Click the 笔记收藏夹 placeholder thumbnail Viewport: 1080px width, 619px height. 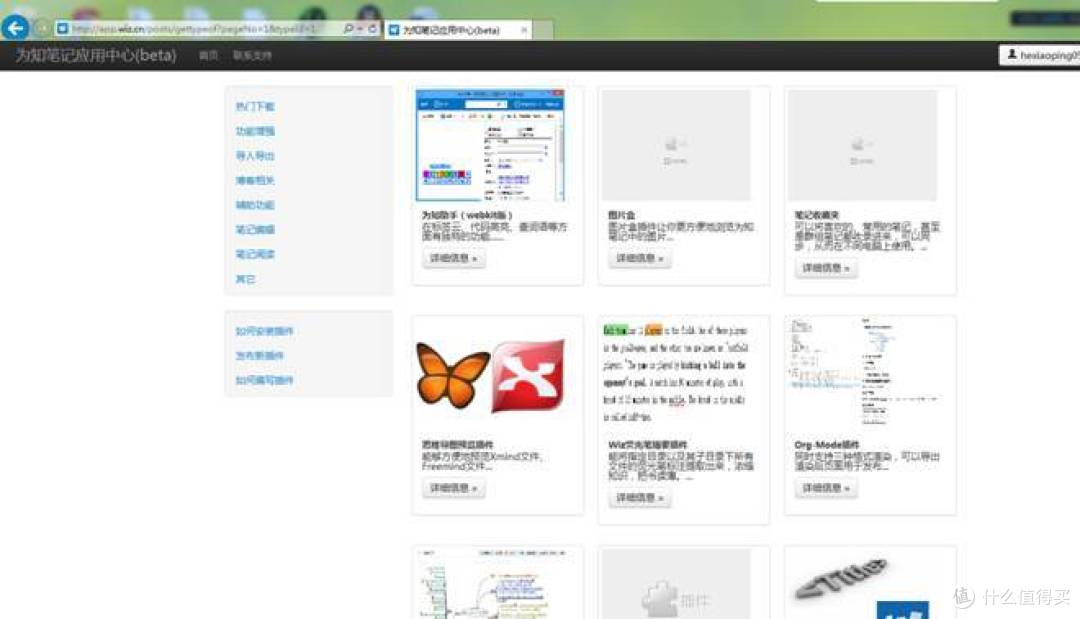coord(862,145)
